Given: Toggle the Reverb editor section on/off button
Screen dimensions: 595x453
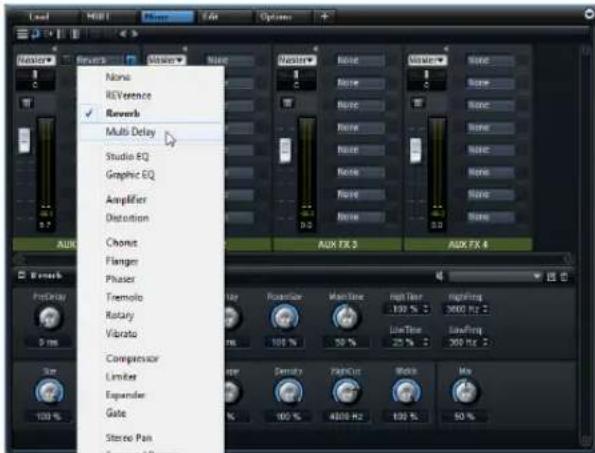Looking at the screenshot, I should click(x=22, y=275).
